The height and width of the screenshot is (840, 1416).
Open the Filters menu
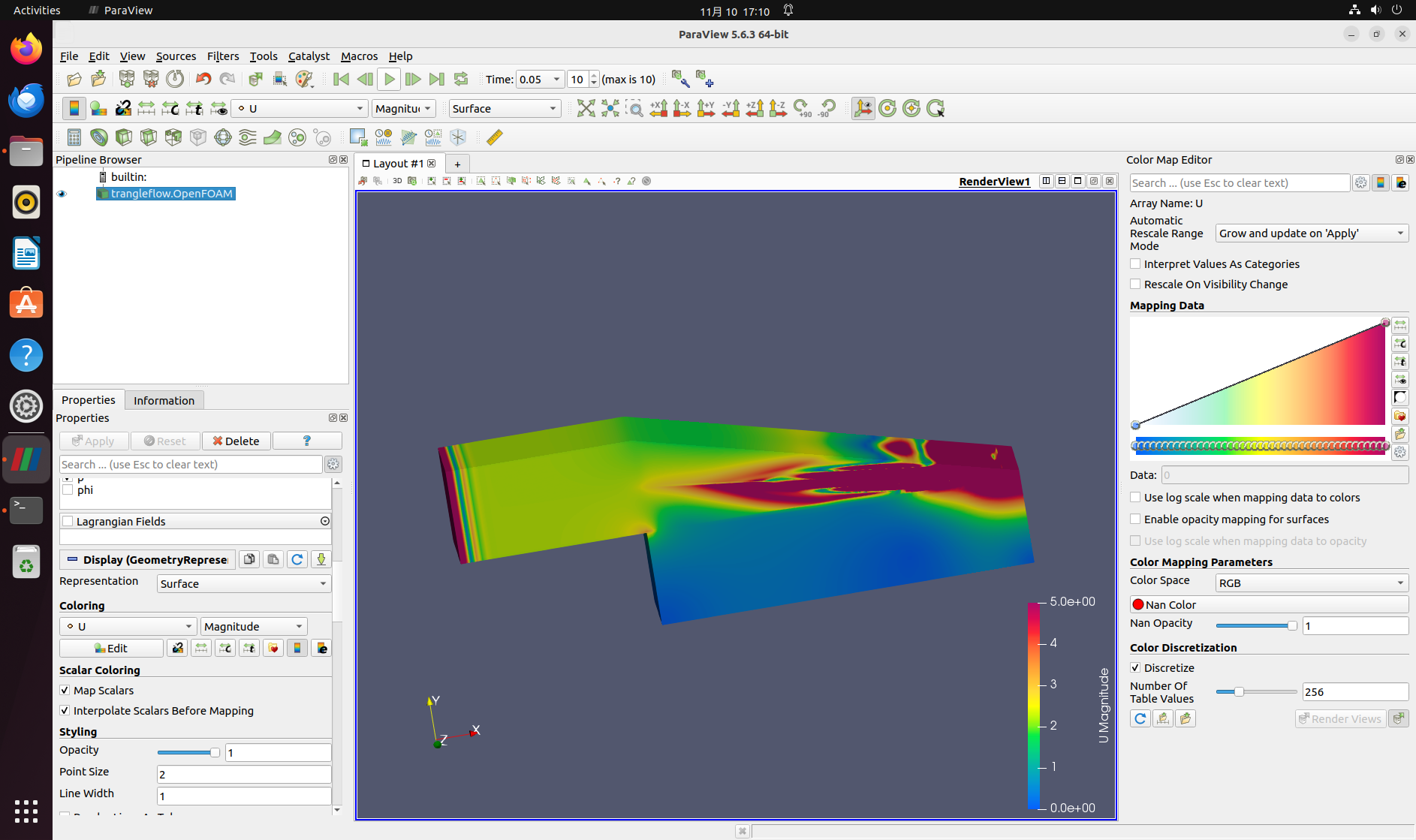222,56
